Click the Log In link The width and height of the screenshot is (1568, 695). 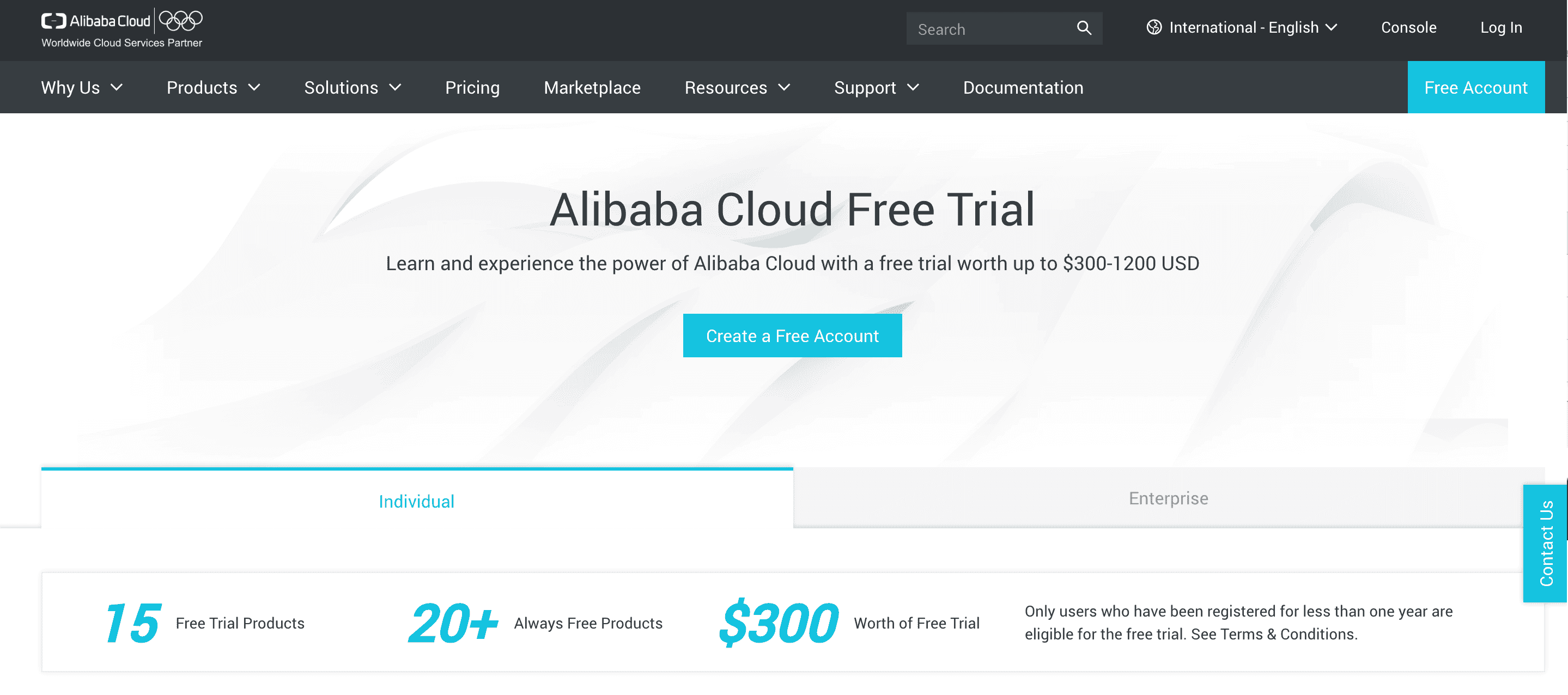pyautogui.click(x=1500, y=27)
